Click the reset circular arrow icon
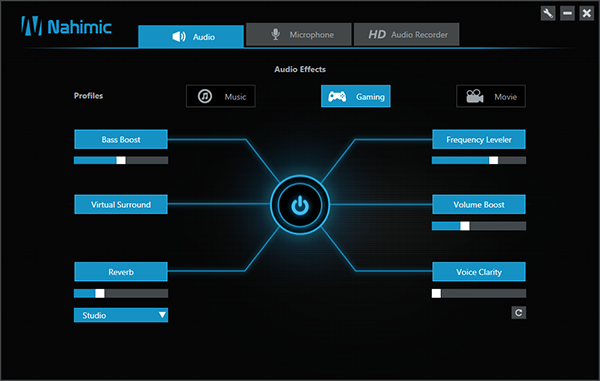600x381 pixels. pyautogui.click(x=518, y=313)
